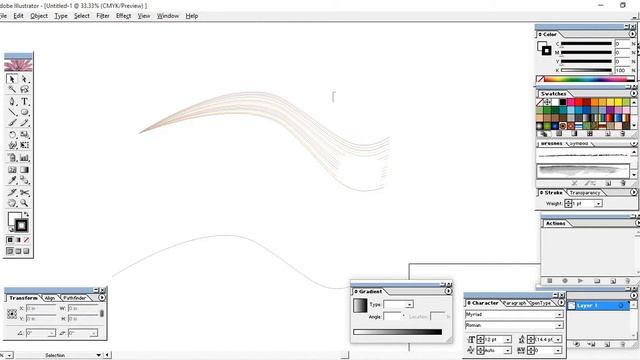640x360 pixels.
Task: Create new layer in Layers panel
Action: coord(607,344)
